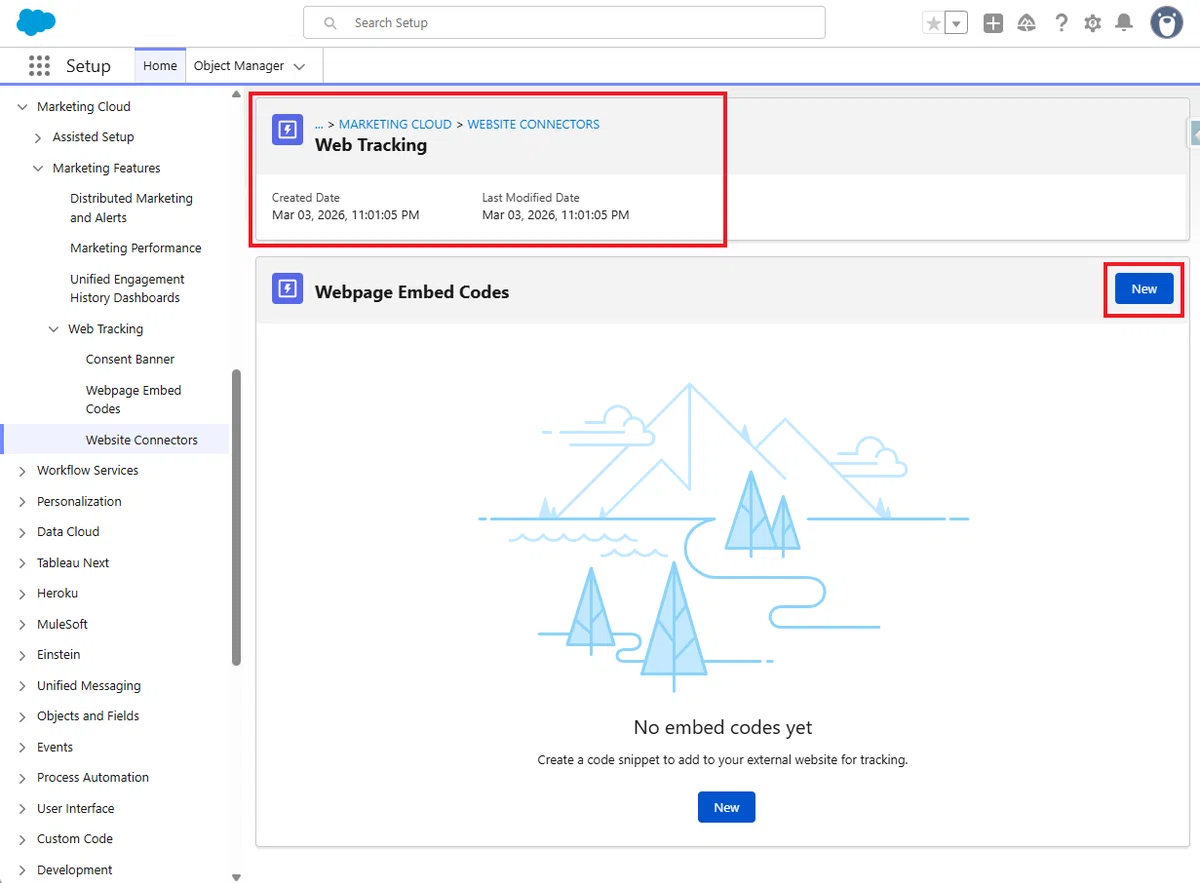Expand the User Interface node

point(23,809)
